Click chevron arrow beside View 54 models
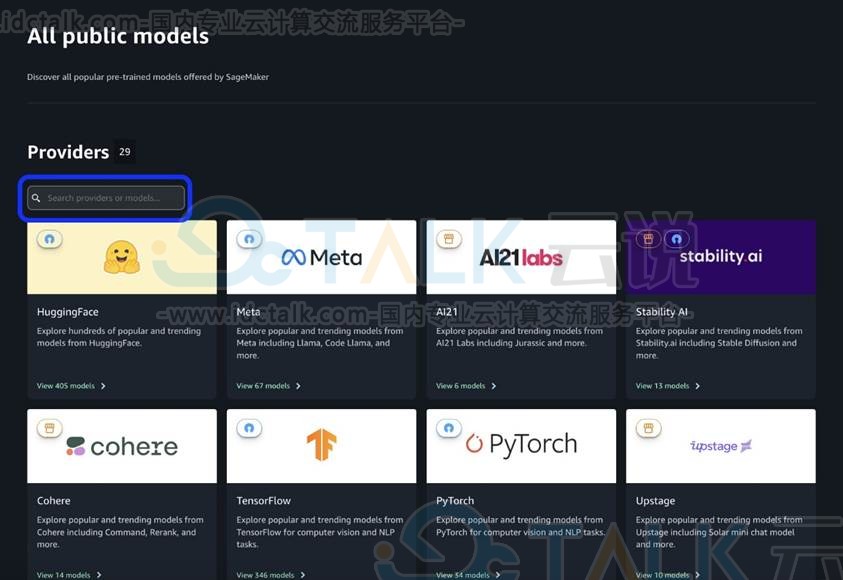 coord(498,575)
